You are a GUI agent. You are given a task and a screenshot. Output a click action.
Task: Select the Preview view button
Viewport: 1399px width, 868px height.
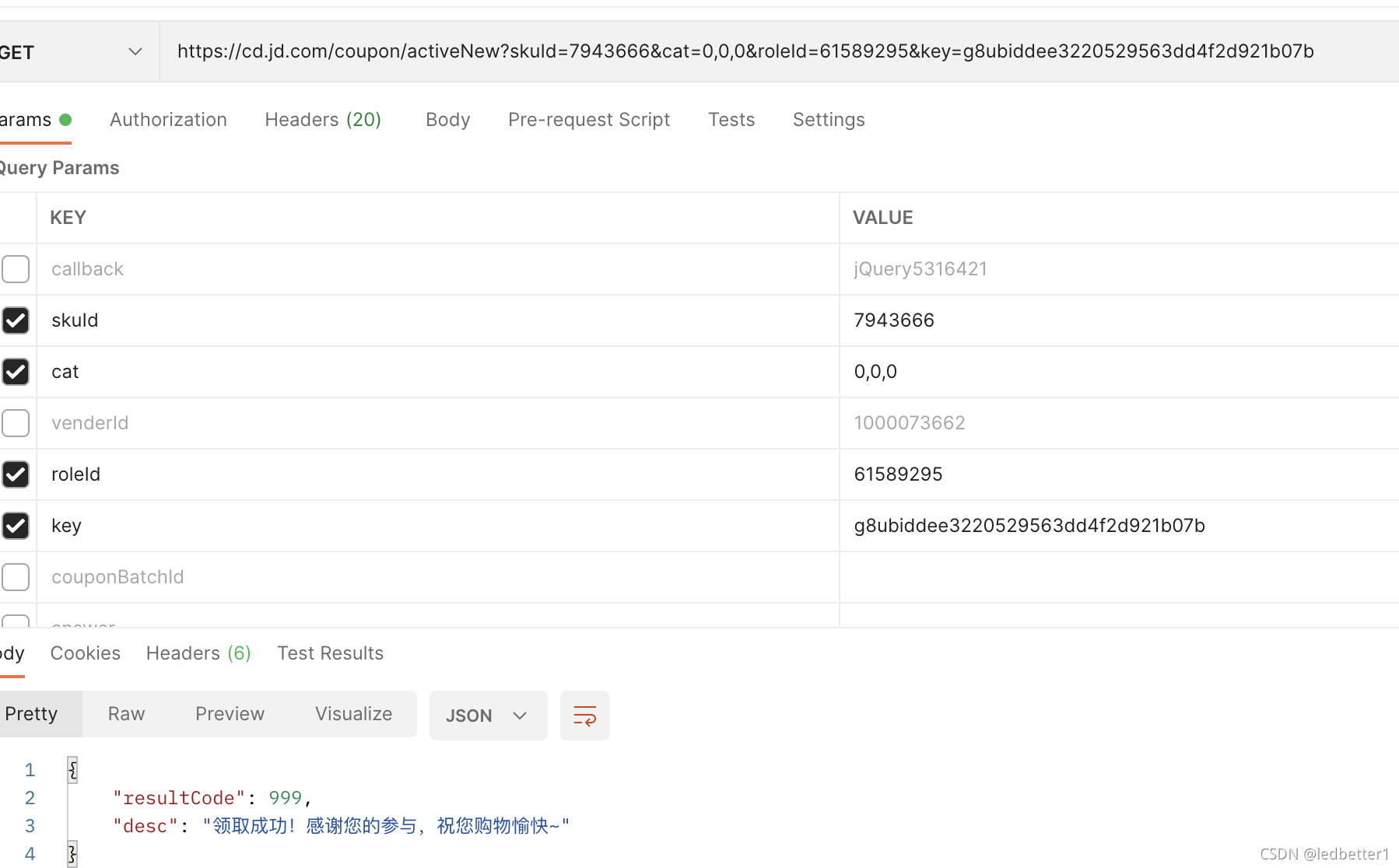point(230,714)
